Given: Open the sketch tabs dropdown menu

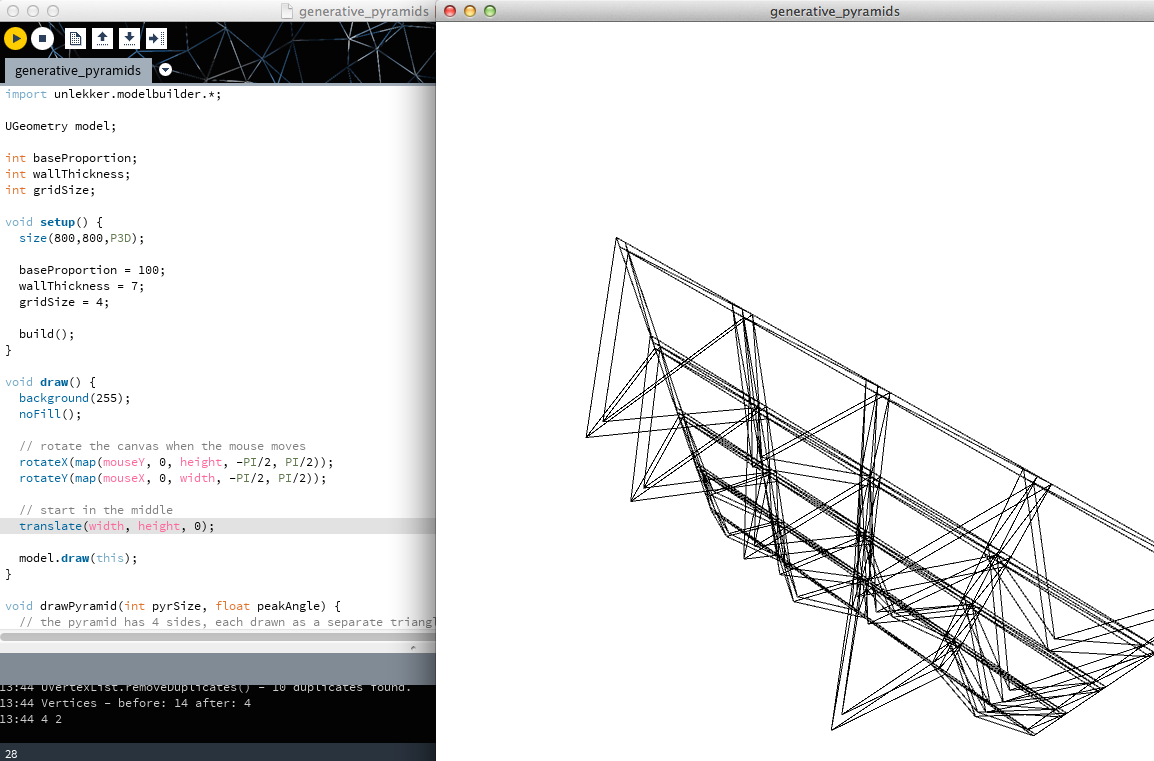Looking at the screenshot, I should click(164, 70).
